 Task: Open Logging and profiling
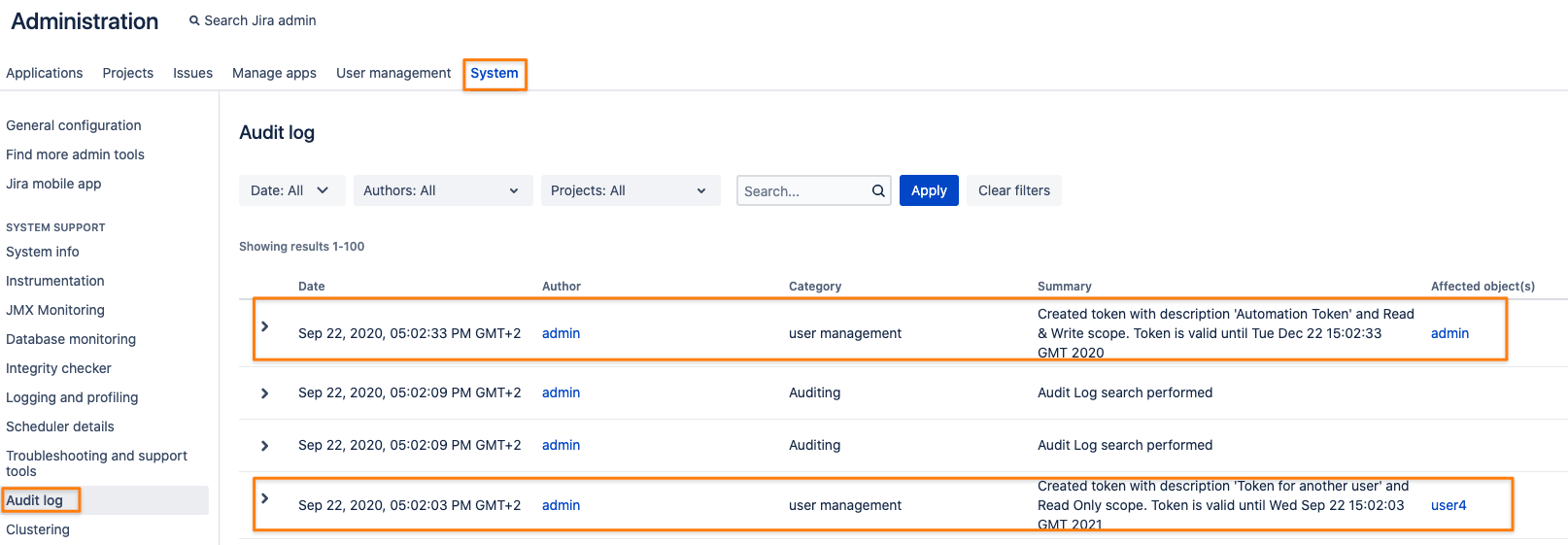tap(72, 397)
